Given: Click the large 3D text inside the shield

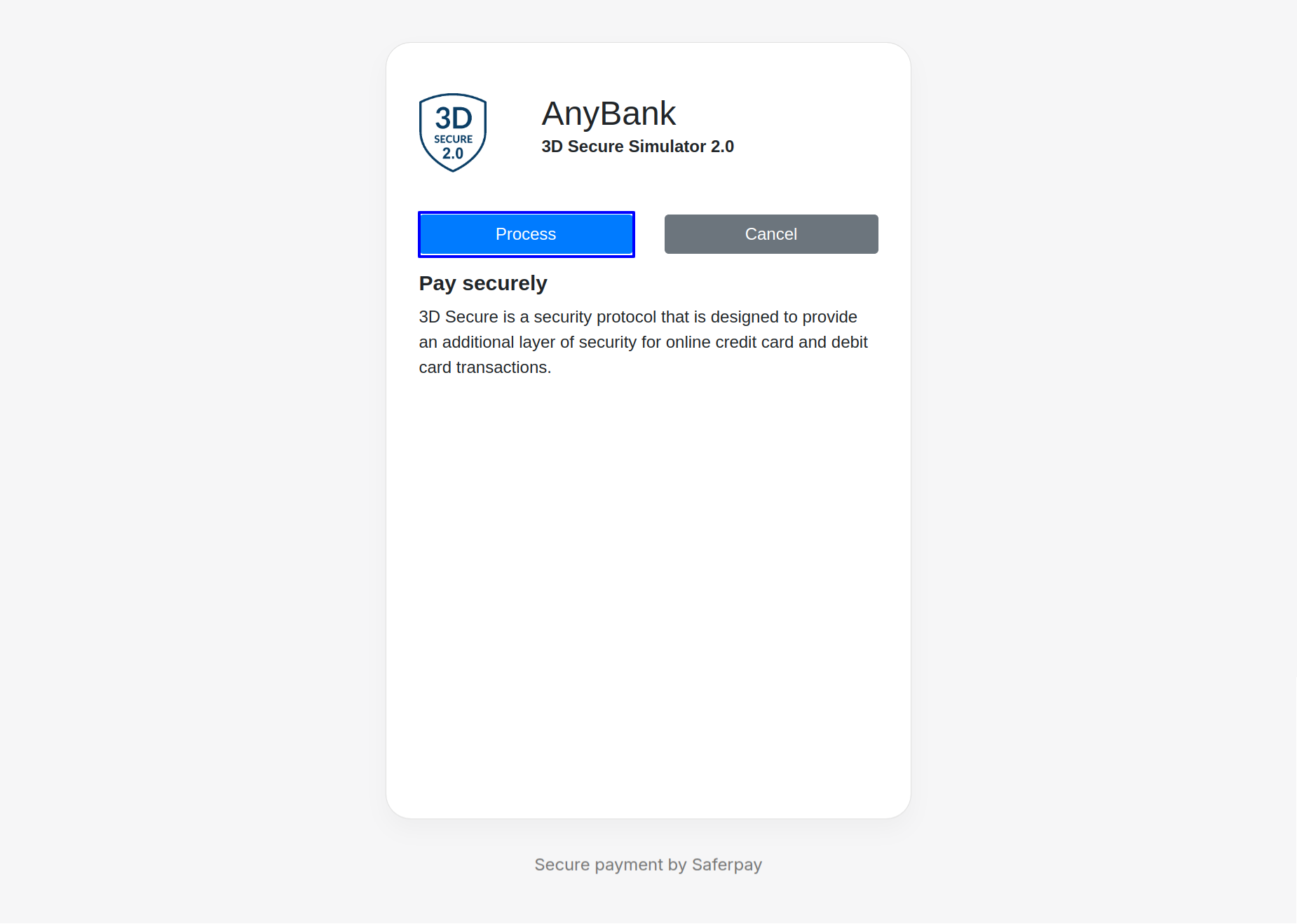Looking at the screenshot, I should (x=454, y=118).
